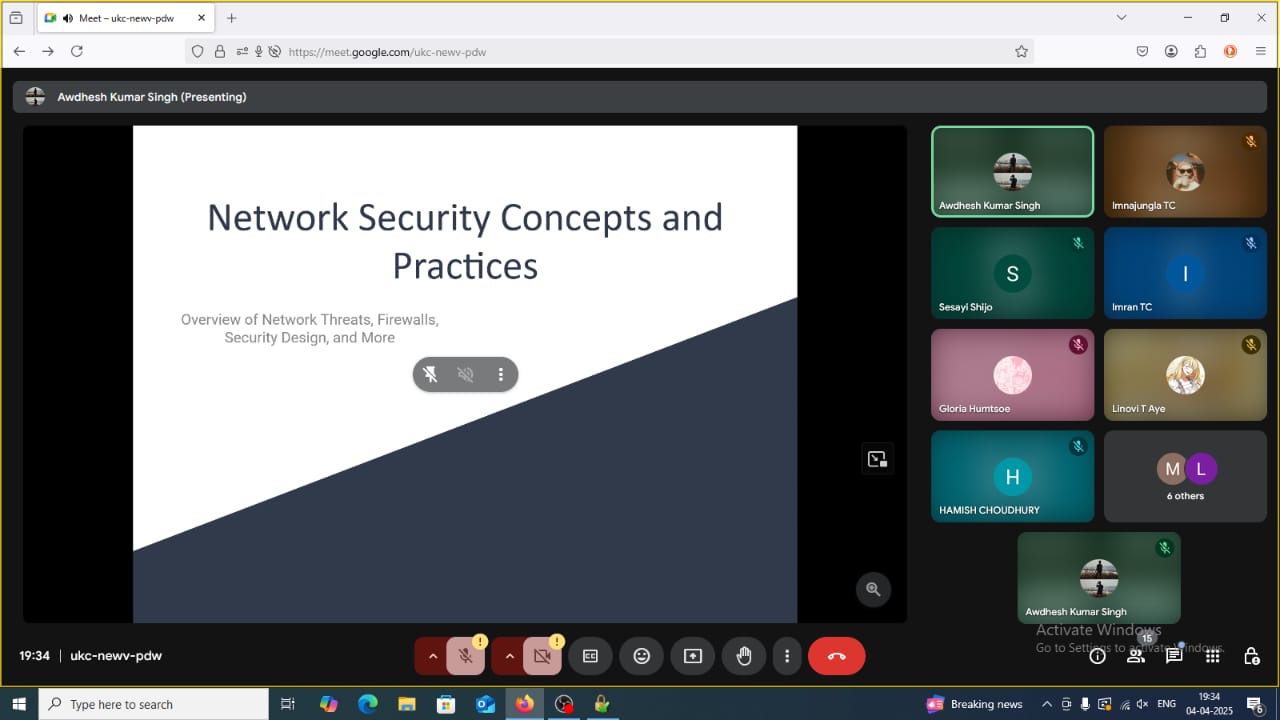Click the 6 others participants tile

[x=1185, y=476]
